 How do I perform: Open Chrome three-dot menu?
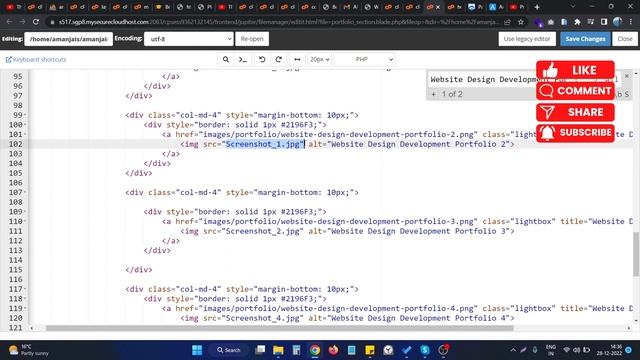point(631,22)
